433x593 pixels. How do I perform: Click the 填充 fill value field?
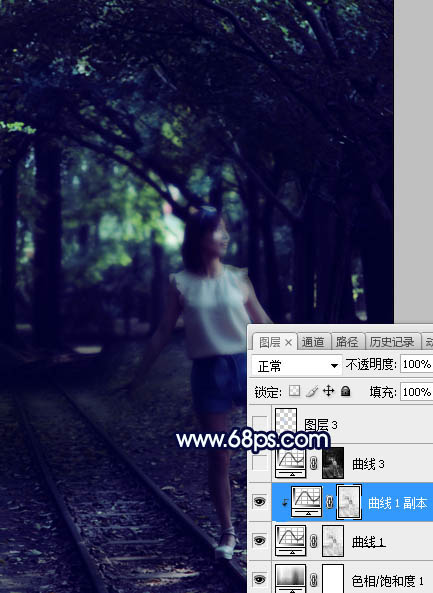click(x=416, y=392)
